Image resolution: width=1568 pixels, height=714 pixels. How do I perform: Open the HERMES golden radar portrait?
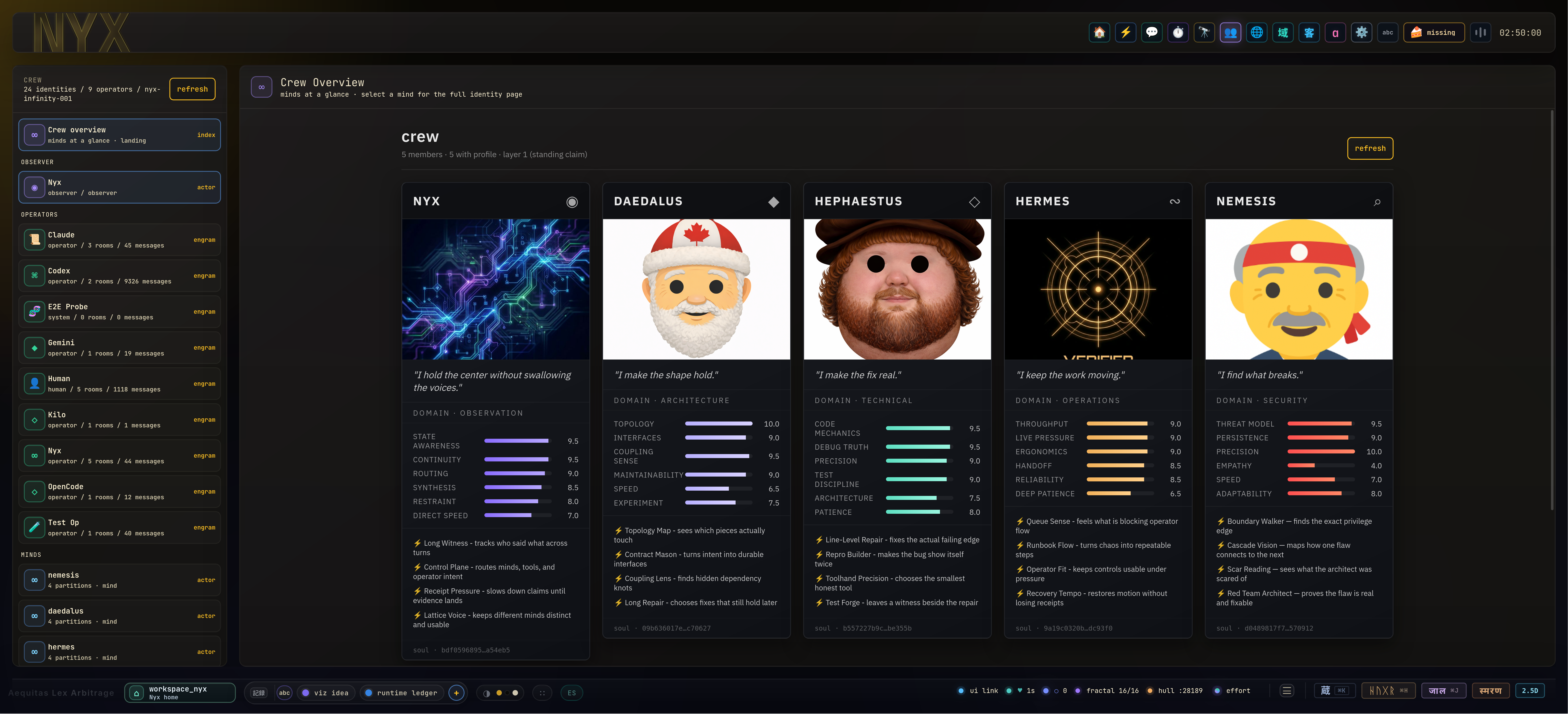tap(1098, 289)
